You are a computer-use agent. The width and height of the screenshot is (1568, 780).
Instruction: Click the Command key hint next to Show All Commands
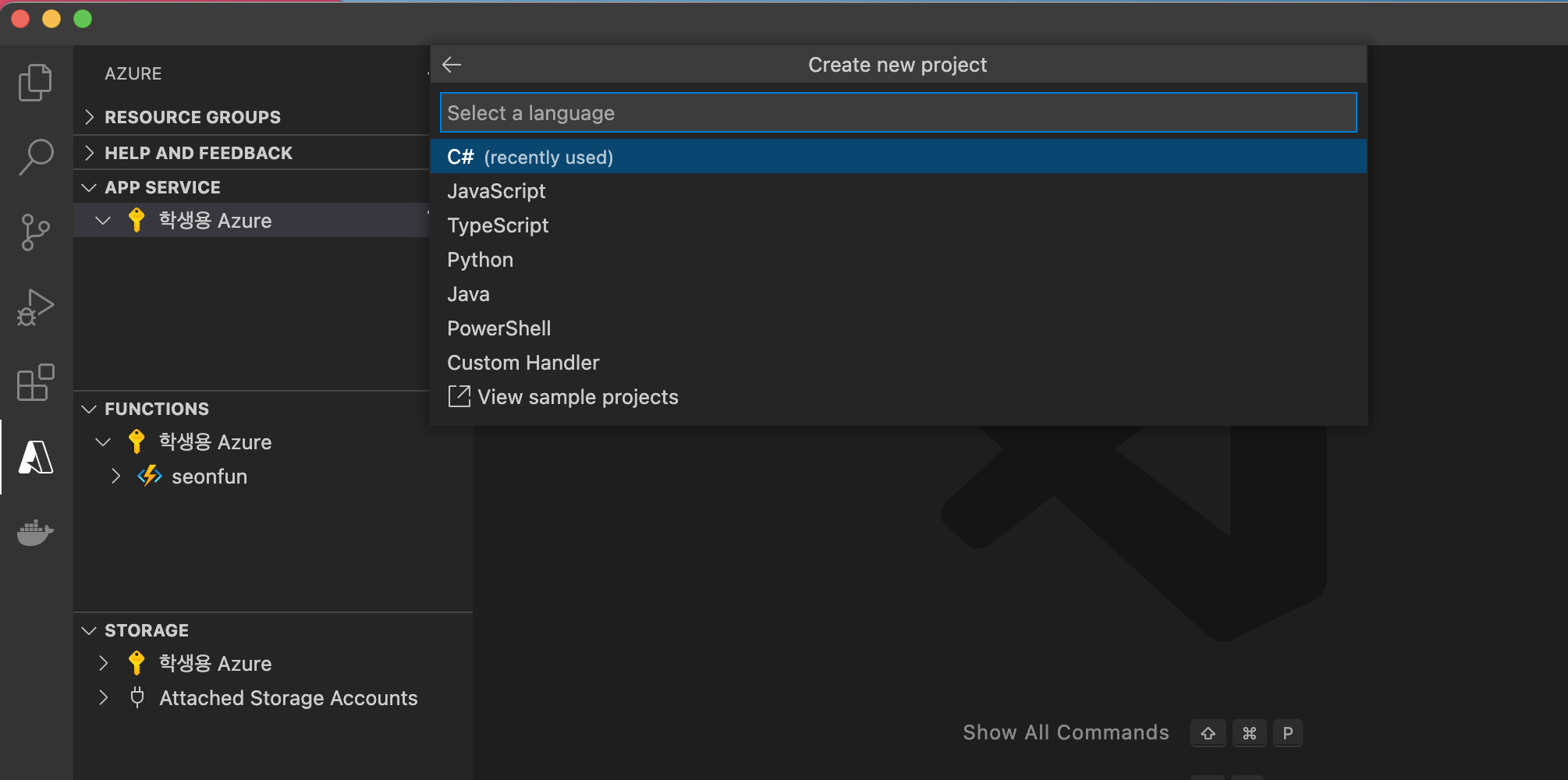(1249, 733)
